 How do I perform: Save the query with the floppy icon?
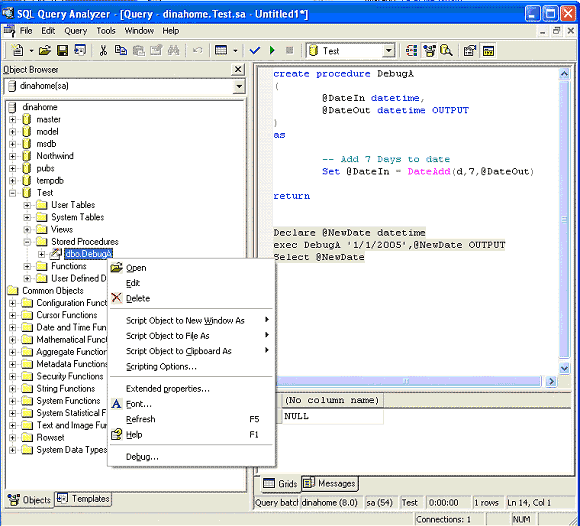(62, 50)
